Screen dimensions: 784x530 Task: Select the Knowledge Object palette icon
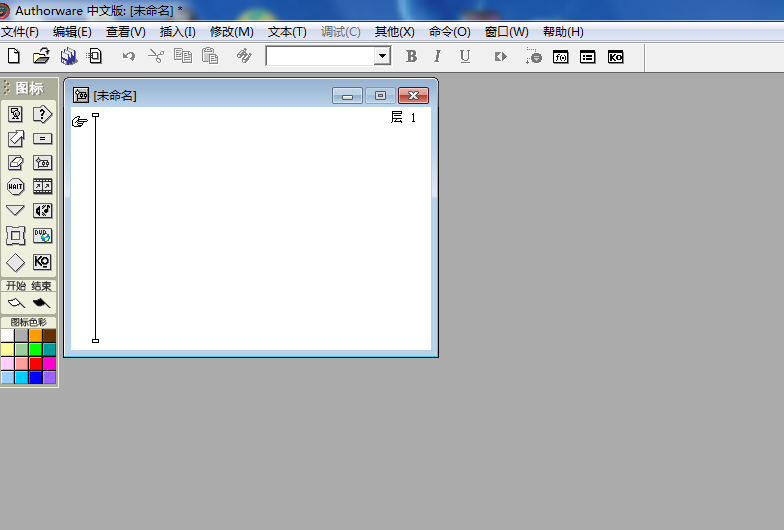pos(42,262)
